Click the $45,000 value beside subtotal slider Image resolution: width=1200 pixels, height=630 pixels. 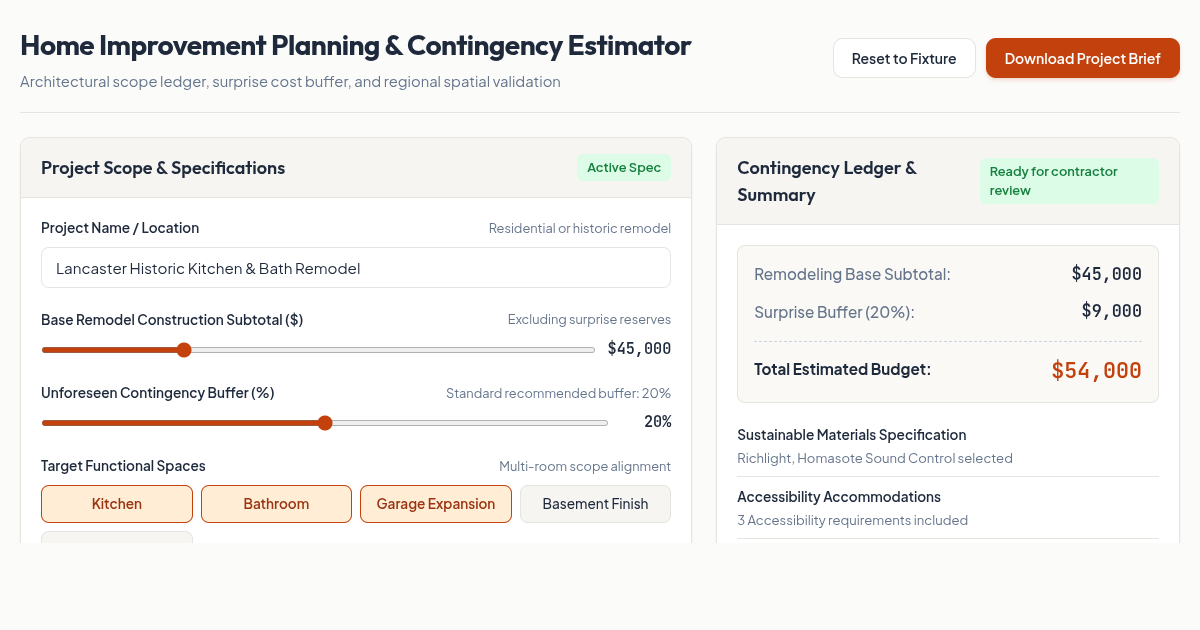(x=639, y=349)
